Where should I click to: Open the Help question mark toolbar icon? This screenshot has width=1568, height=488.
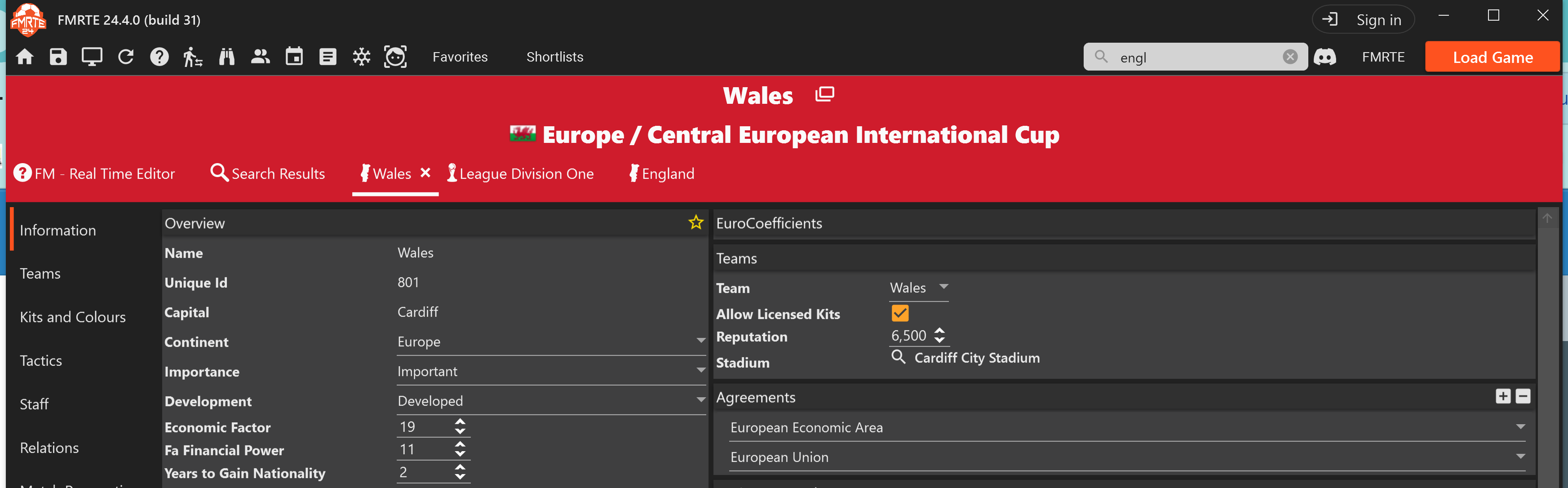159,57
